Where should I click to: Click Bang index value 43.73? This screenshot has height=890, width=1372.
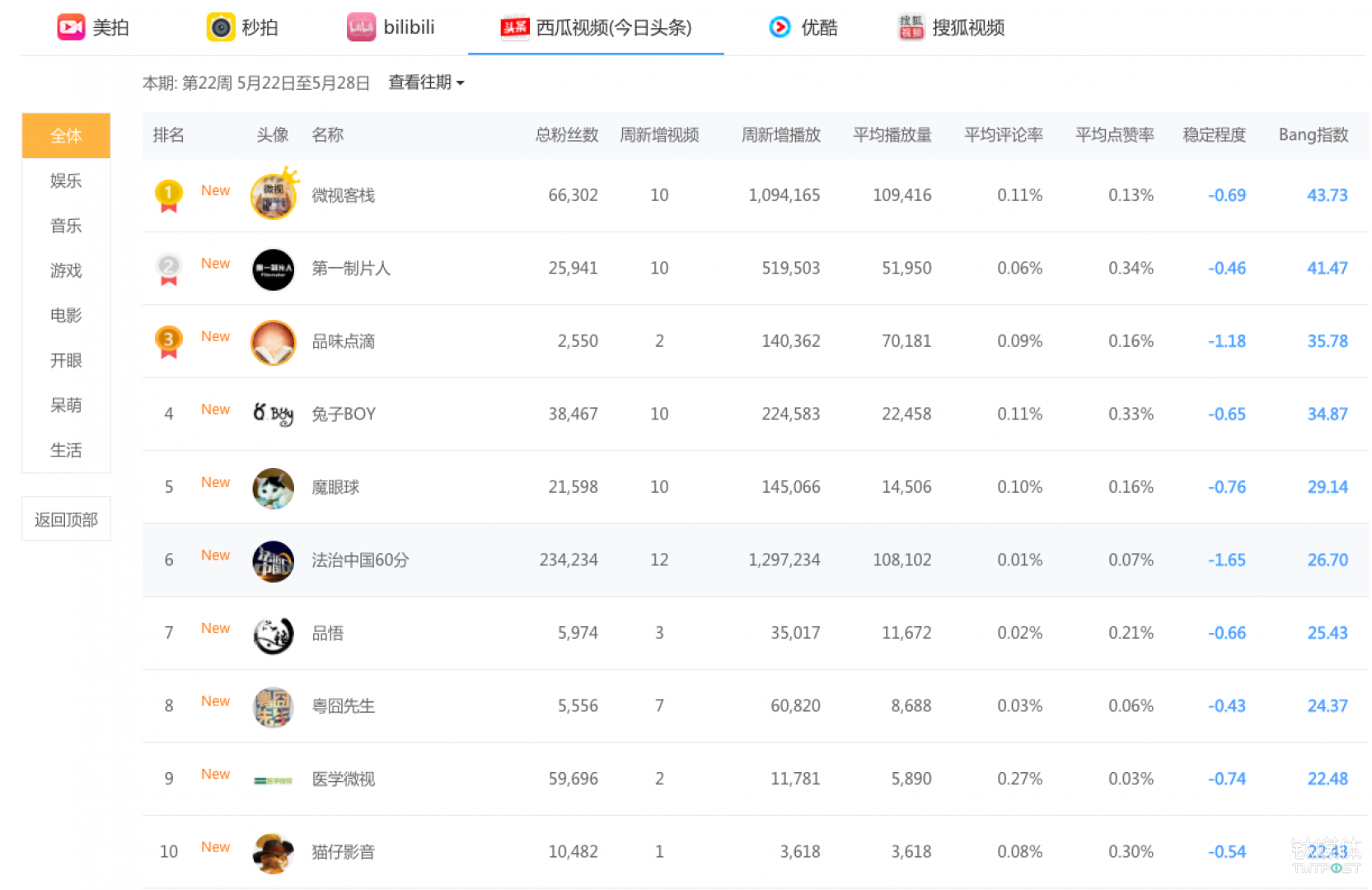[1328, 195]
